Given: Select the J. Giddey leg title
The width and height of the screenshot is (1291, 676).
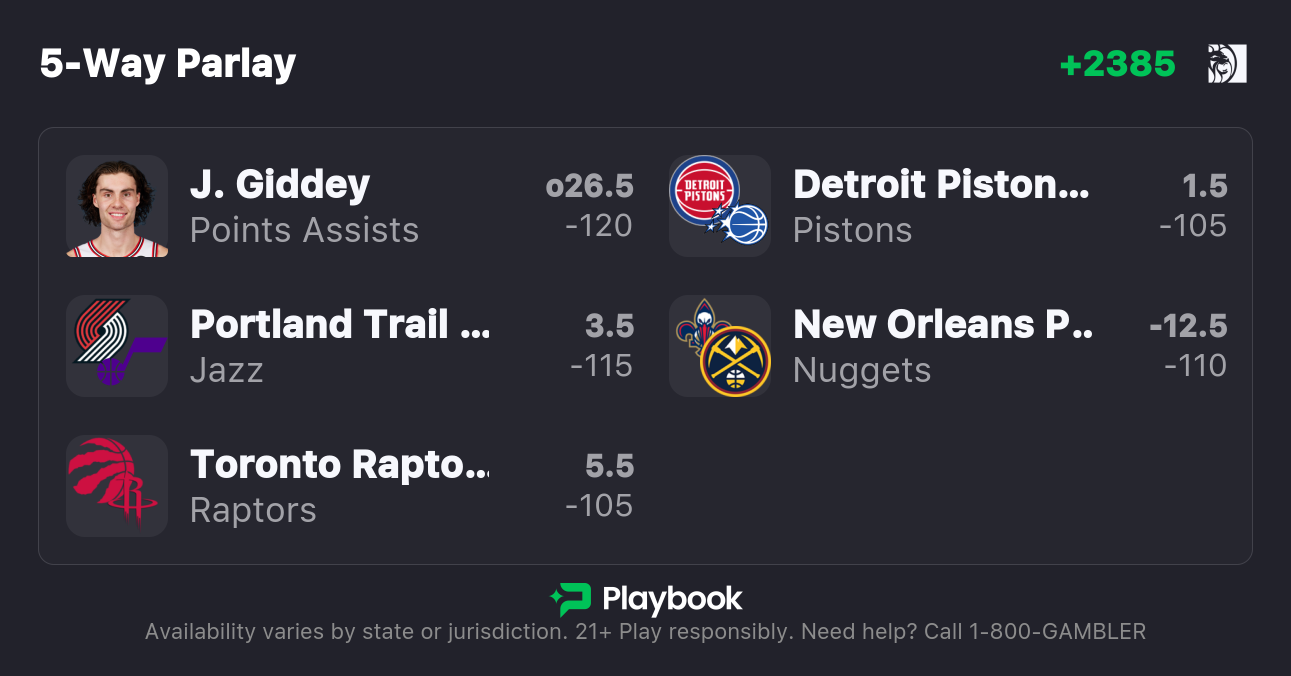Looking at the screenshot, I should click(280, 185).
